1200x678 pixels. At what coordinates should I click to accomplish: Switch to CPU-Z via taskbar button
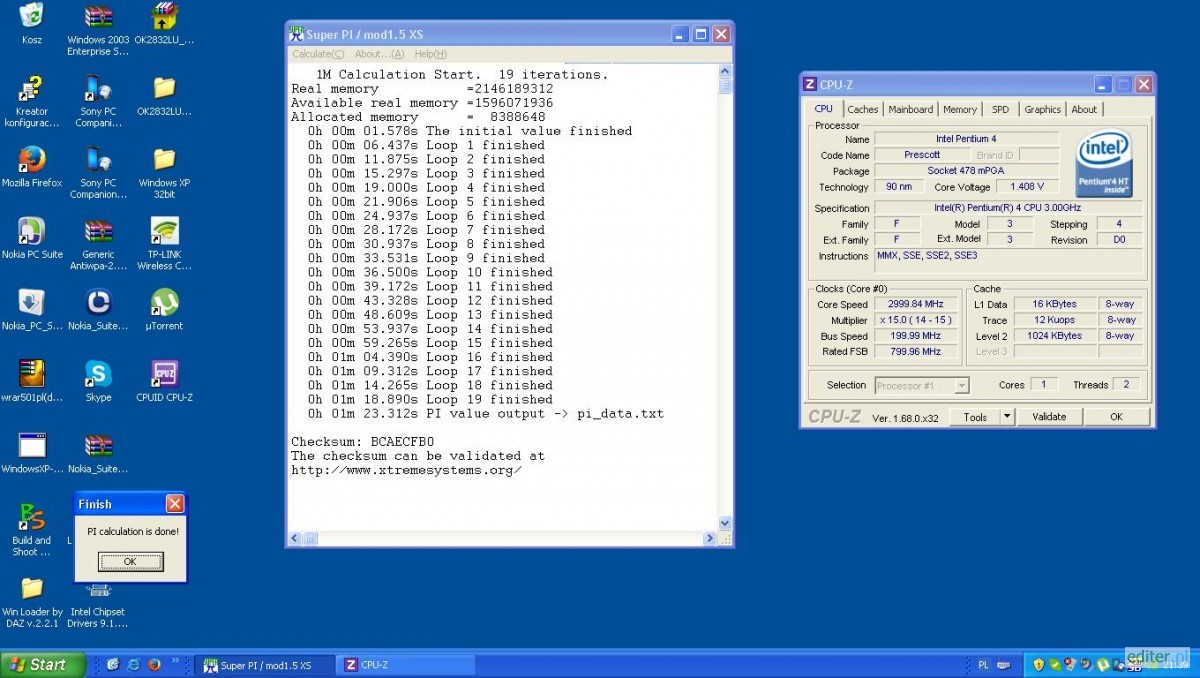pos(404,664)
